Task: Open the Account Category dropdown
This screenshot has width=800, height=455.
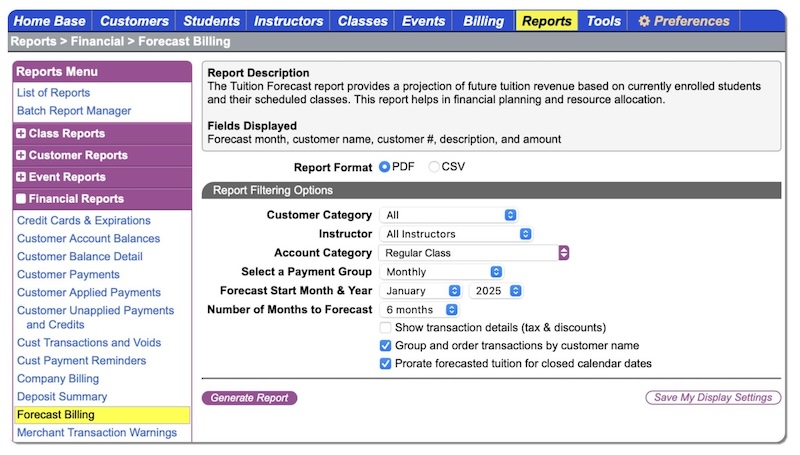Action: 473,253
